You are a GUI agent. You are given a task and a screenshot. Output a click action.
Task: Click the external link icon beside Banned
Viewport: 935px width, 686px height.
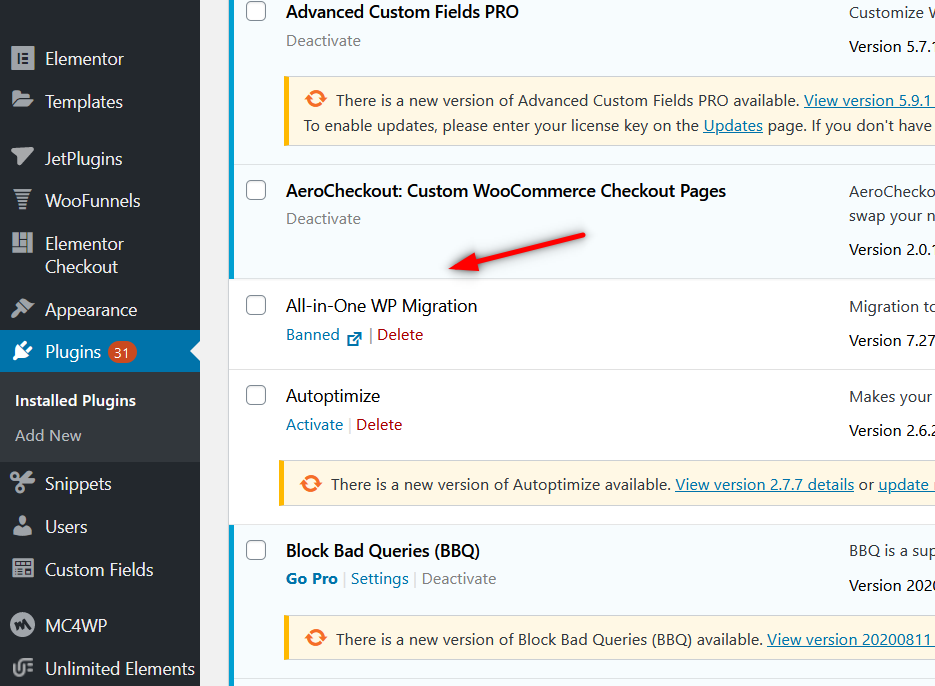(354, 337)
